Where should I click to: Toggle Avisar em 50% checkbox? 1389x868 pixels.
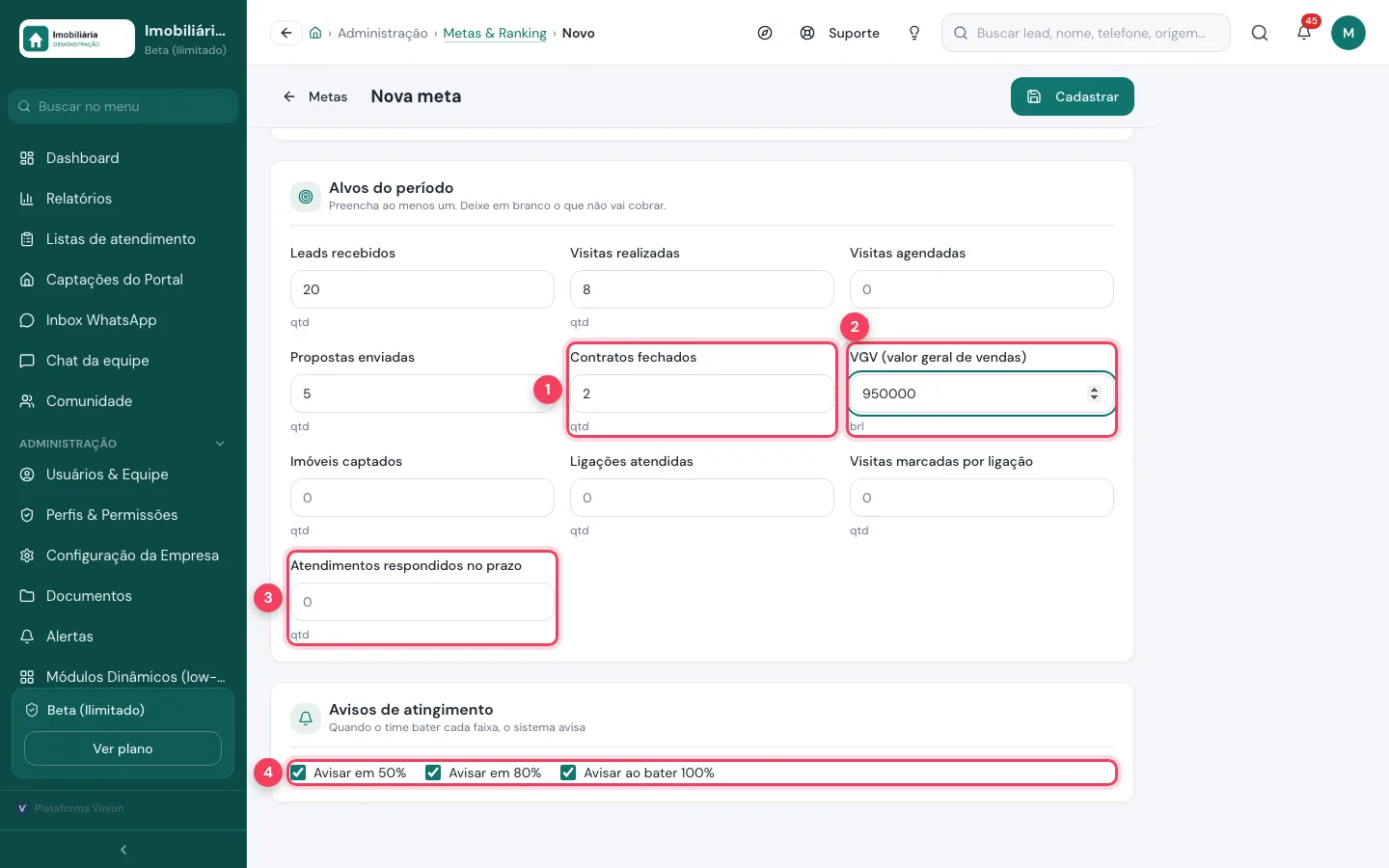(x=298, y=773)
